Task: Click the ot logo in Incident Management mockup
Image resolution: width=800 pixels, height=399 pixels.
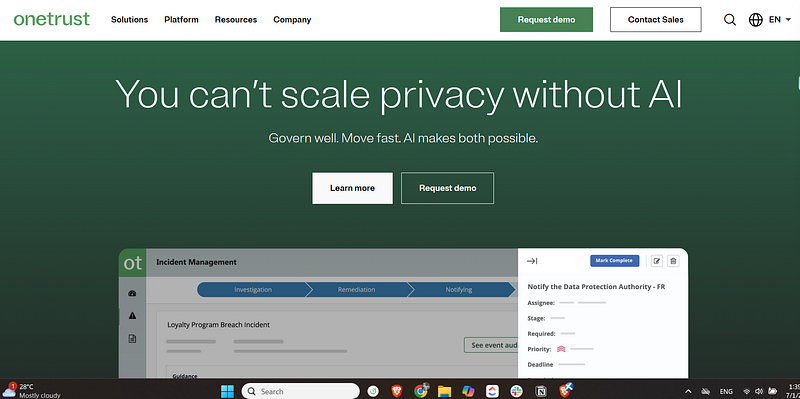Action: coord(133,262)
